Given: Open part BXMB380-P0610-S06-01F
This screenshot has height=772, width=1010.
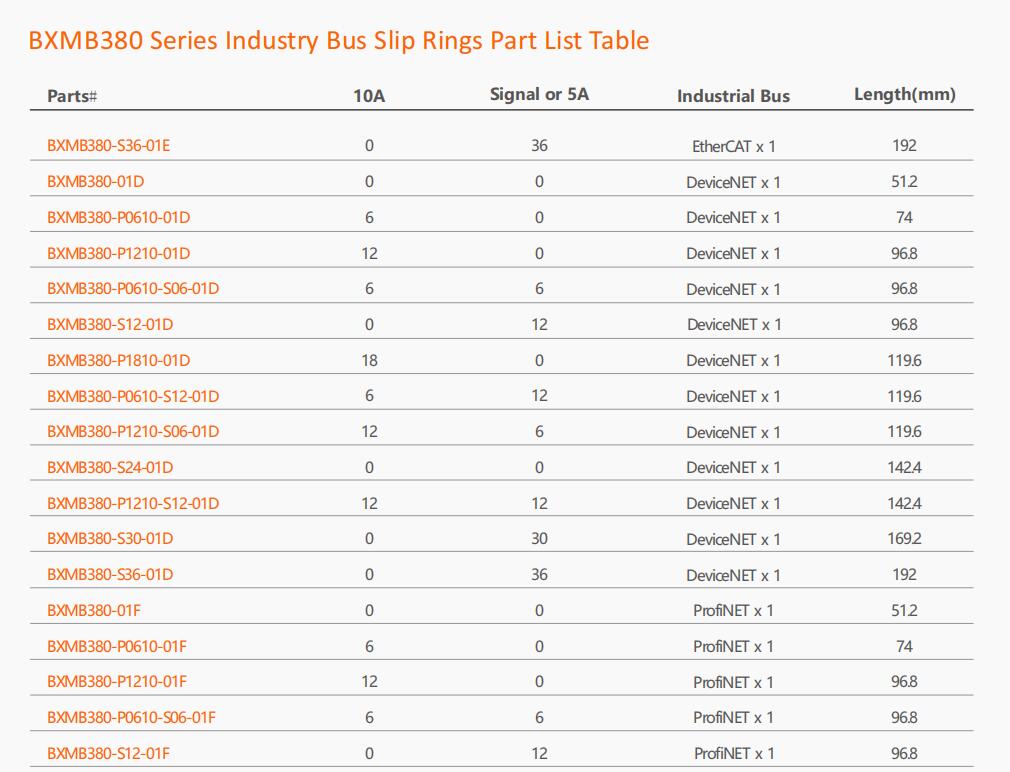Looking at the screenshot, I should coord(131,717).
